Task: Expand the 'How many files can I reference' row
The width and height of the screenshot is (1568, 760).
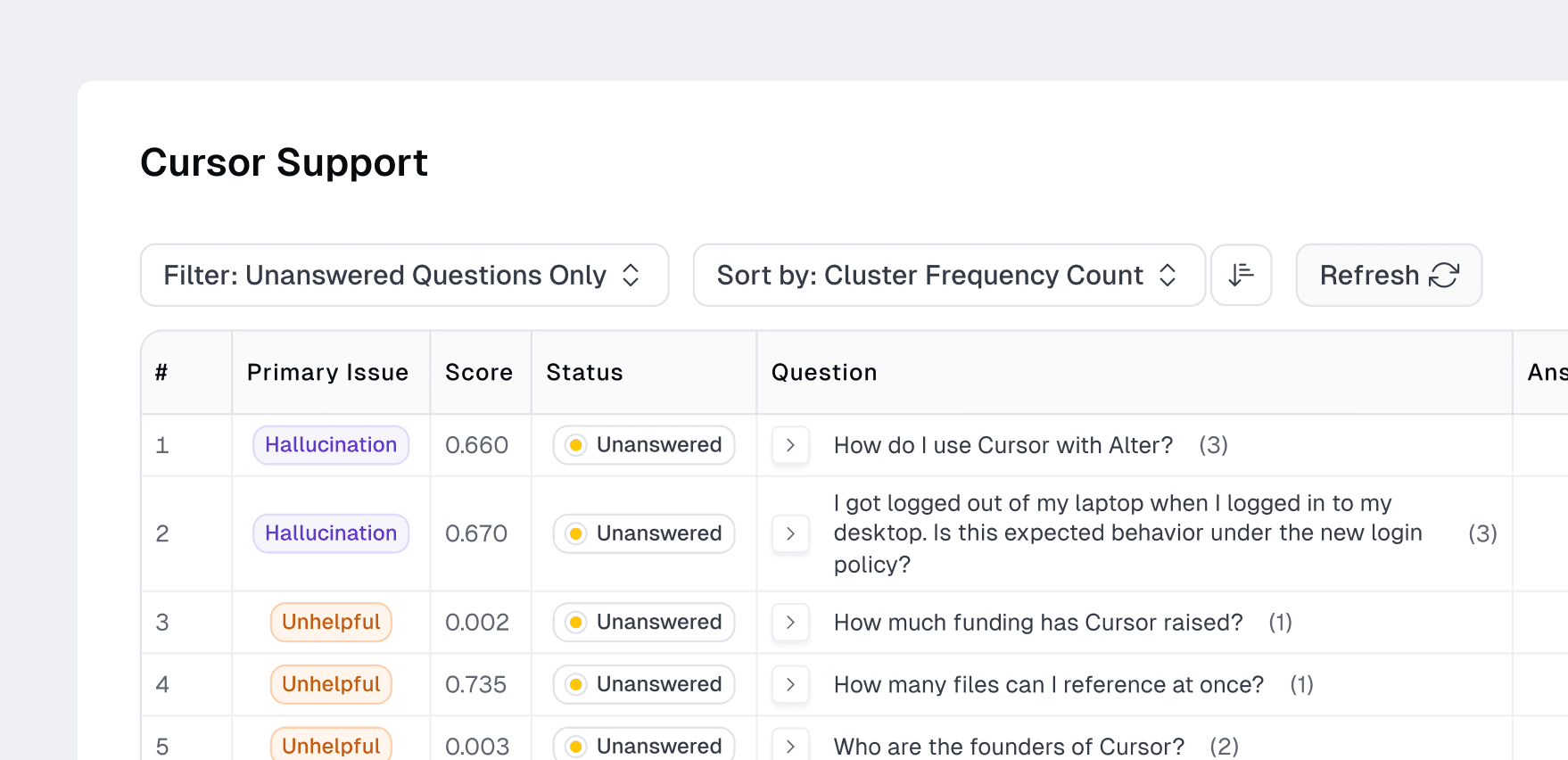Action: (790, 684)
